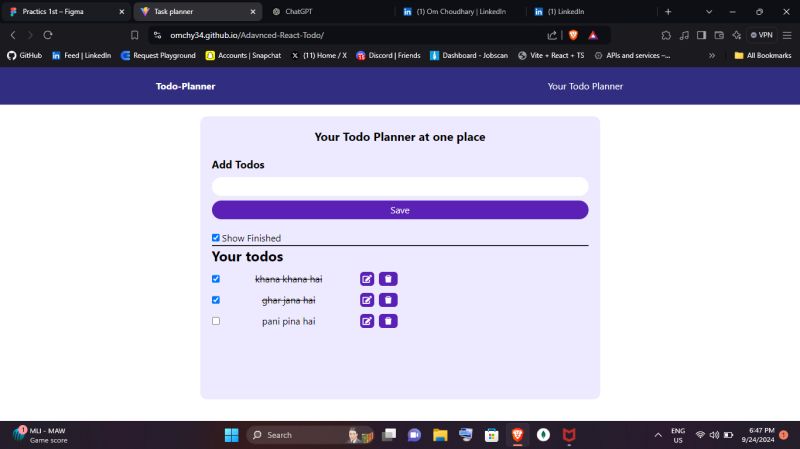The image size is (800, 449).
Task: Delete the 'ghar jana hai' todo
Action: [x=388, y=300]
